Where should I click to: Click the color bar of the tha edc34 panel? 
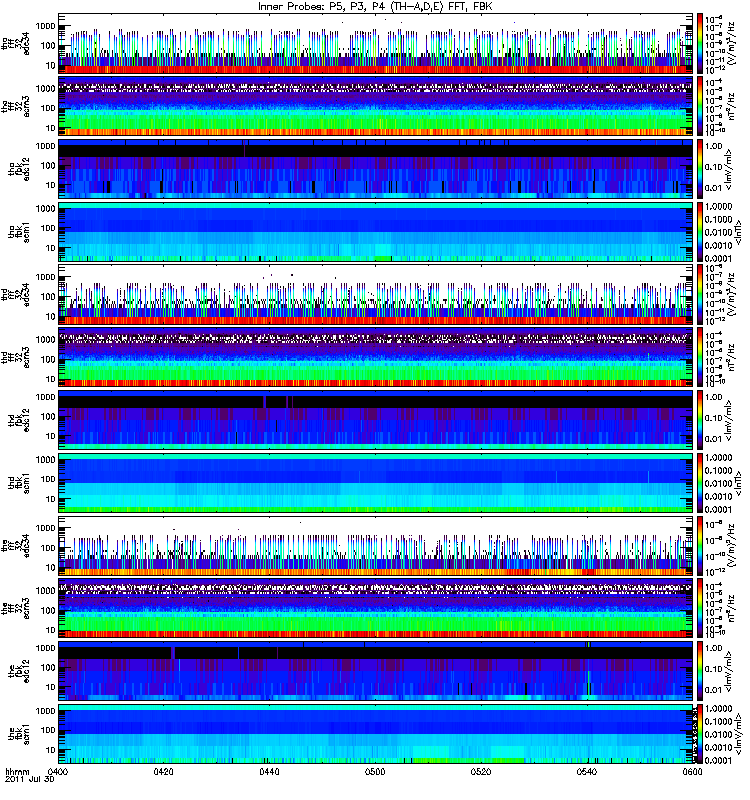(x=699, y=43)
